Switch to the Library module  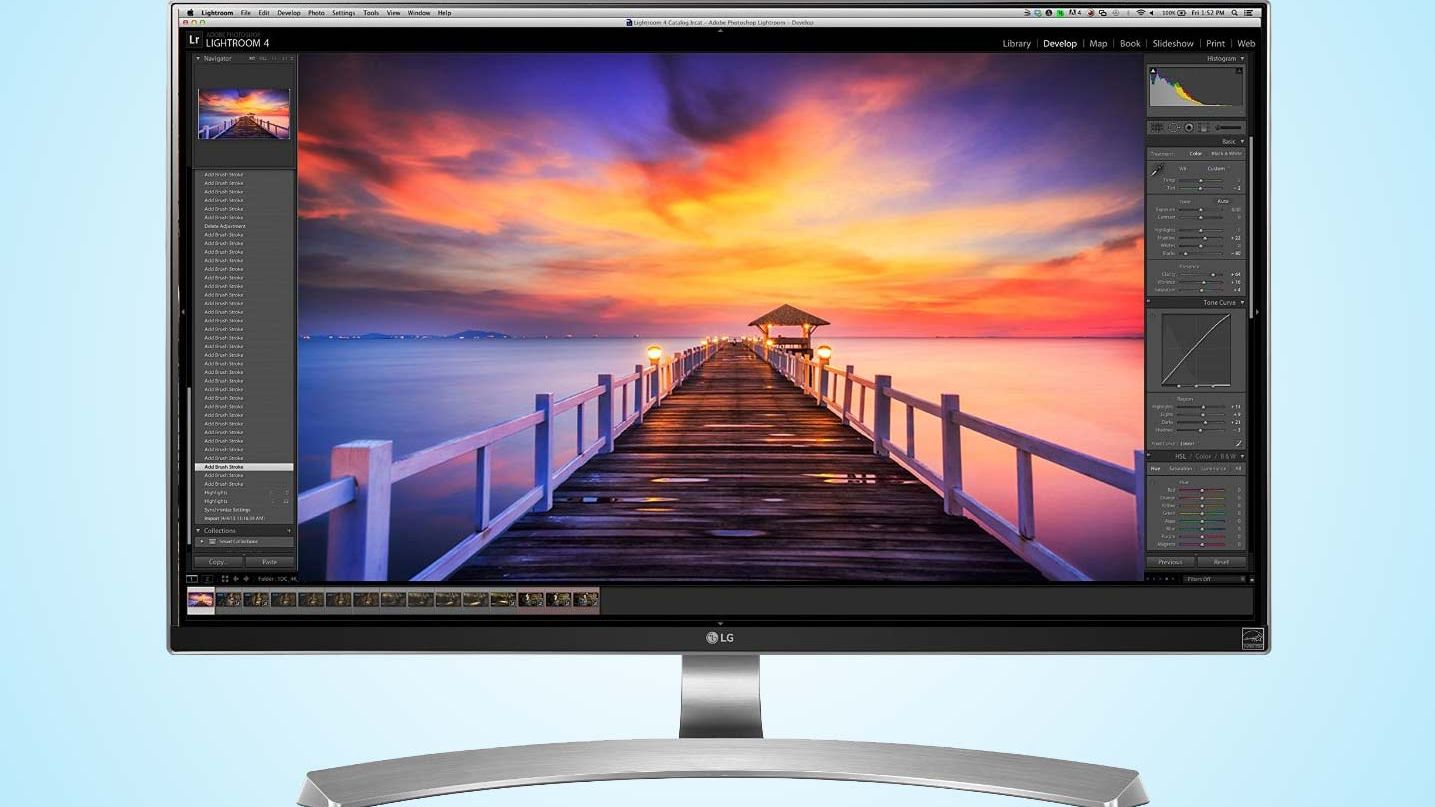[1016, 44]
